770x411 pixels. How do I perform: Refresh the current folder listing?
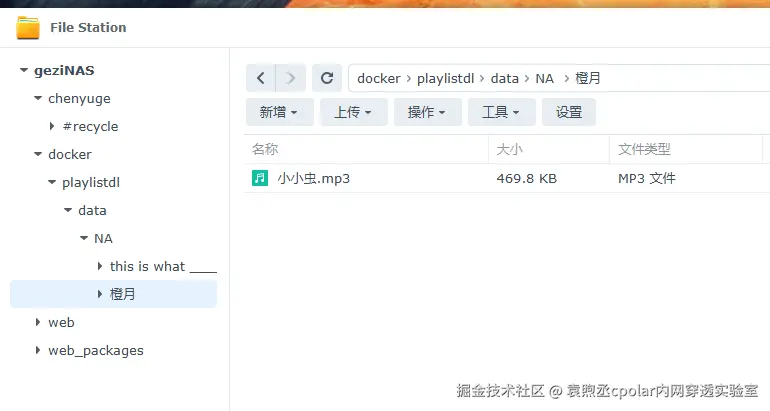[327, 78]
